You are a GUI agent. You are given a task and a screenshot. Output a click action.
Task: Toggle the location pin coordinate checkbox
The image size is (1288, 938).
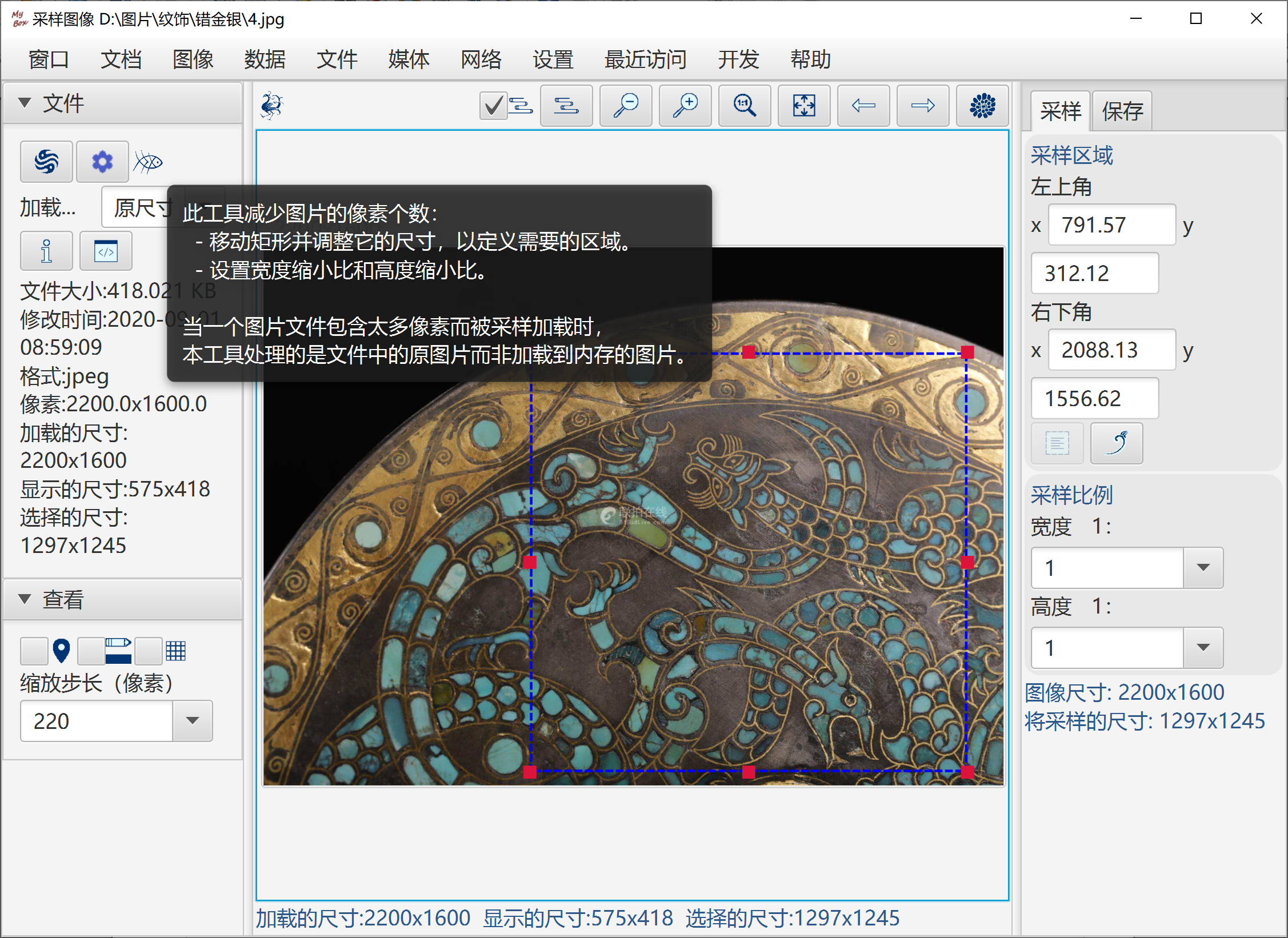(x=34, y=651)
